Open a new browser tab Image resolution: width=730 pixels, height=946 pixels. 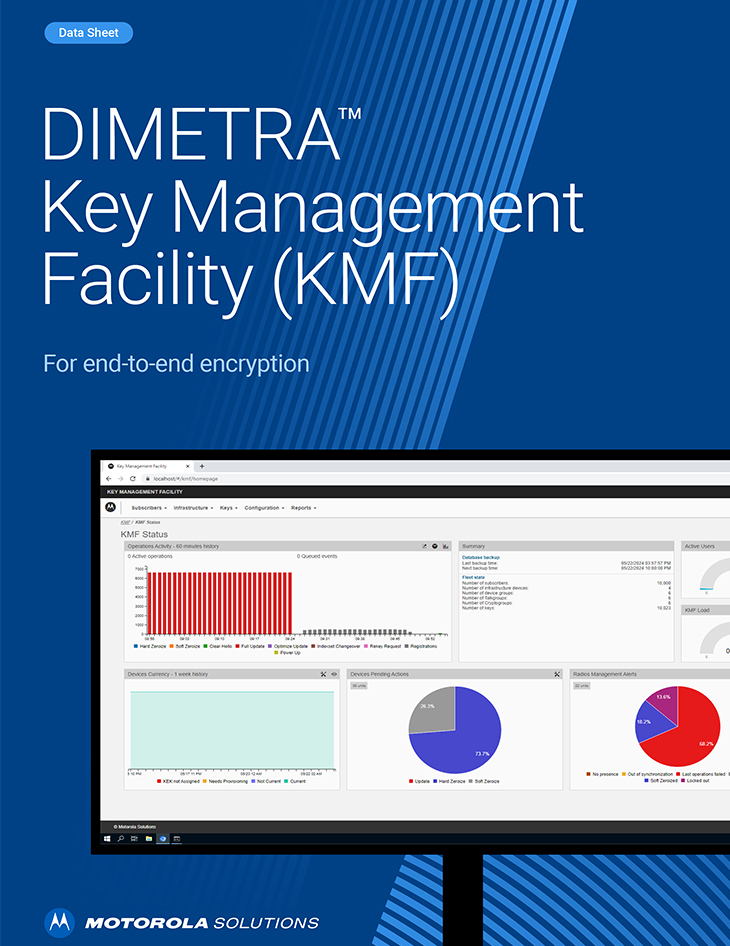[202, 466]
